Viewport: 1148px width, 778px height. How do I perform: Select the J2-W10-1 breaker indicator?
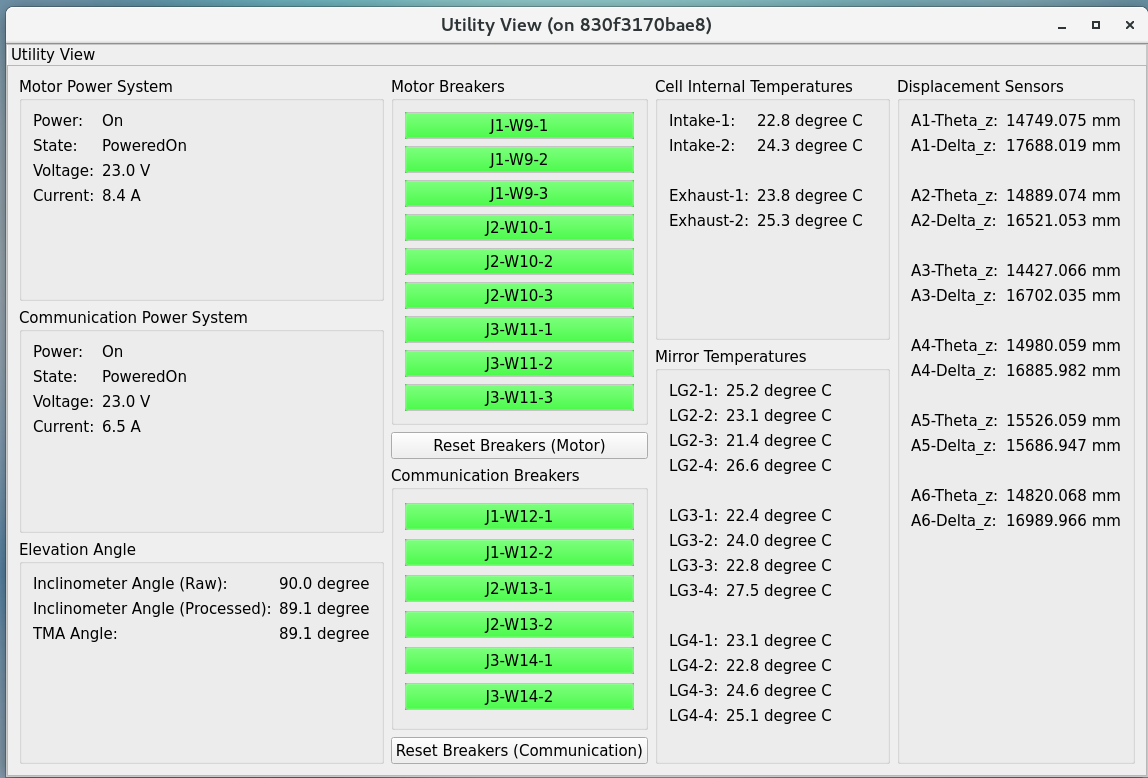coord(519,228)
